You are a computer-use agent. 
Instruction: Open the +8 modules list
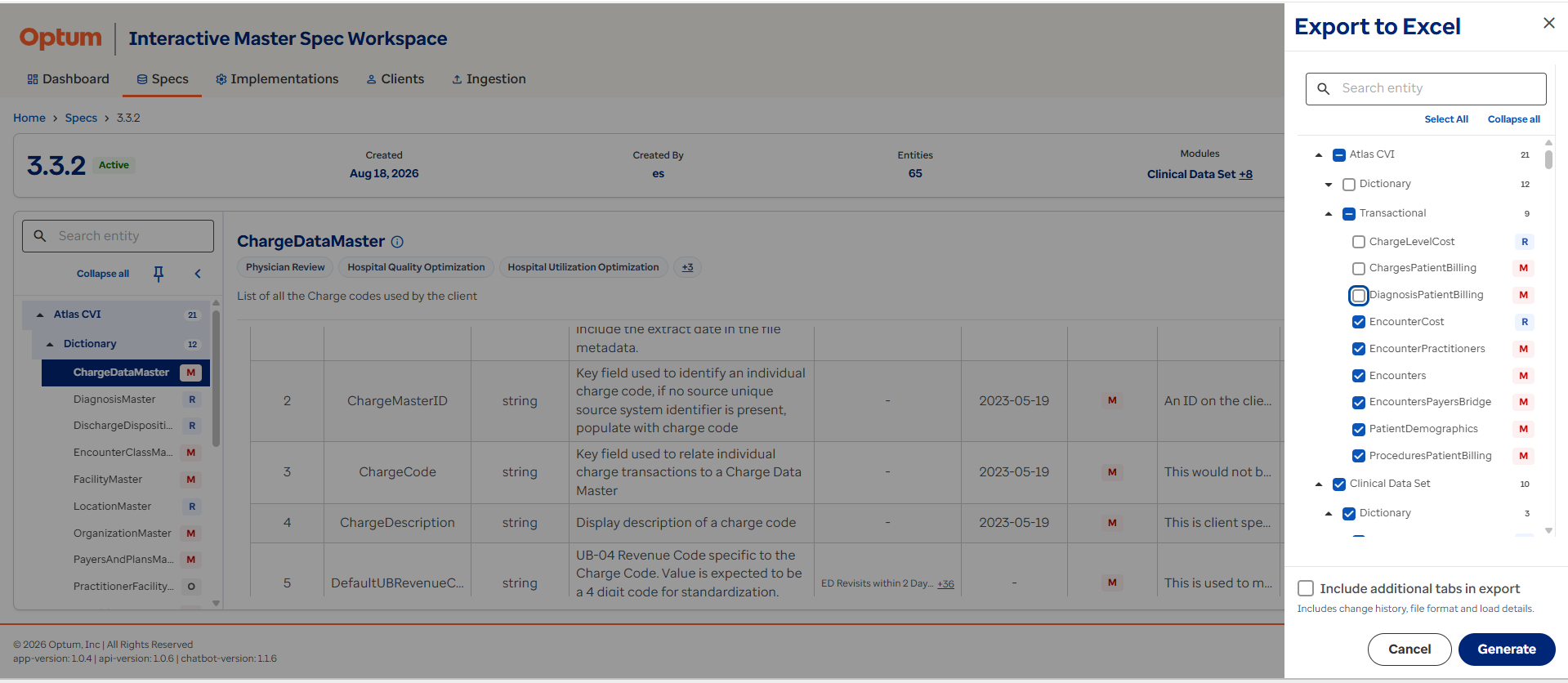tap(1245, 174)
